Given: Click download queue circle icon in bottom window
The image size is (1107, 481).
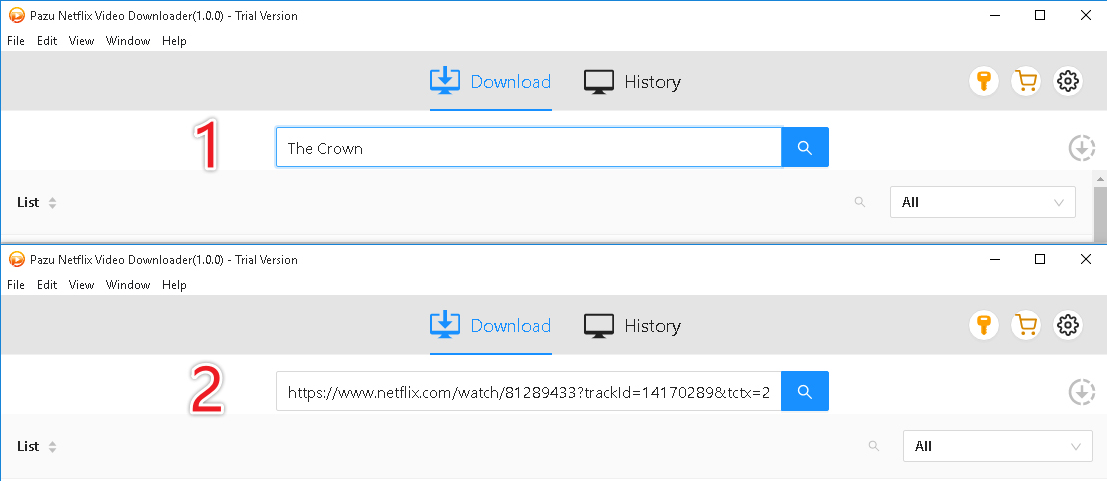Looking at the screenshot, I should click(1082, 393).
